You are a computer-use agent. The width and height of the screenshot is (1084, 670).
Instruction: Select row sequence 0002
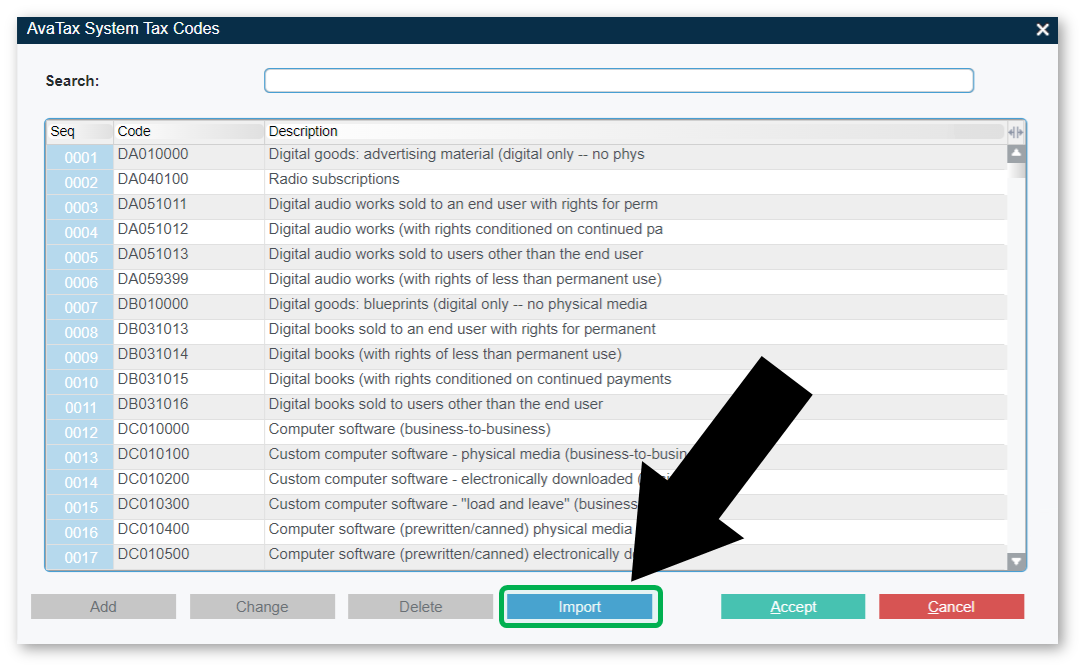[x=81, y=183]
